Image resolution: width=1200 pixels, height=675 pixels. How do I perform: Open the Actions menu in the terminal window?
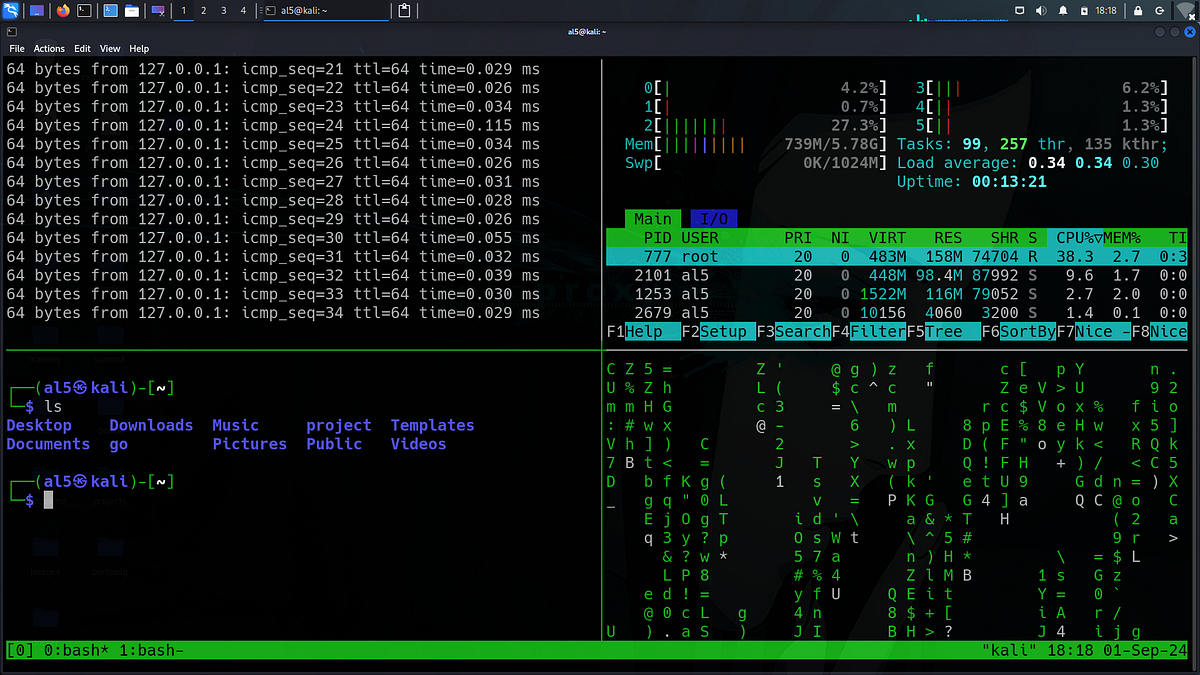coord(49,48)
